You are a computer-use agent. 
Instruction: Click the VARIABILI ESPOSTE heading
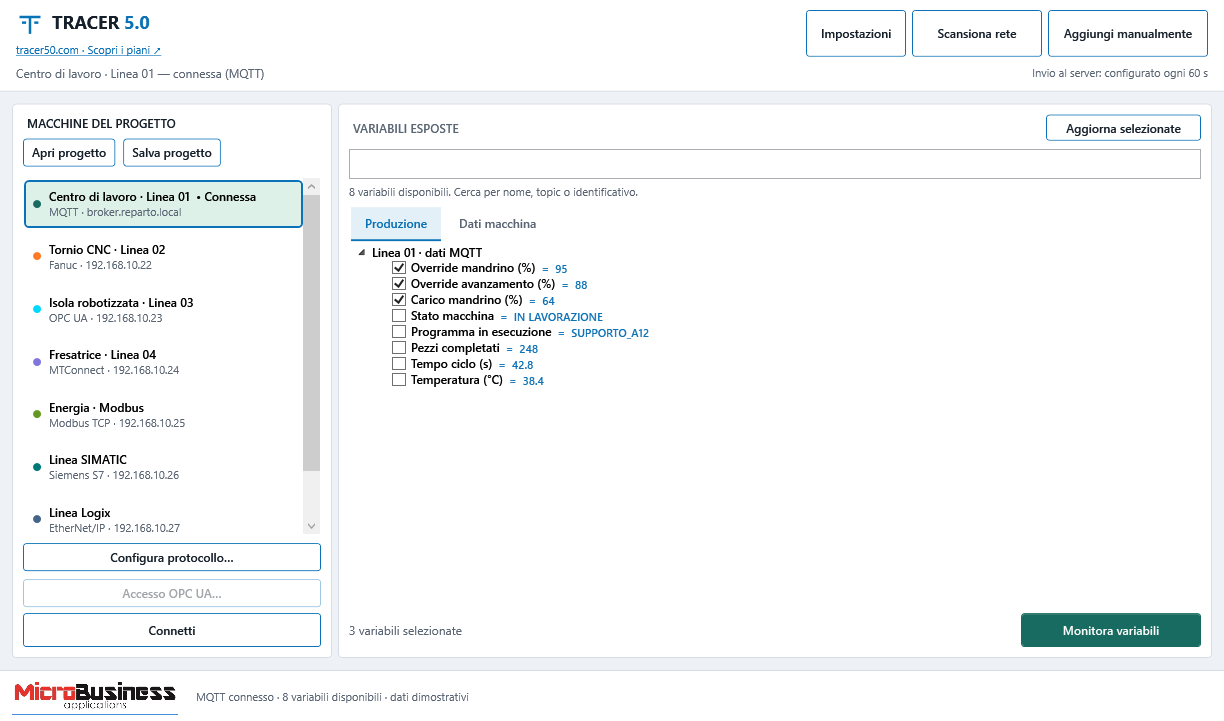point(406,129)
